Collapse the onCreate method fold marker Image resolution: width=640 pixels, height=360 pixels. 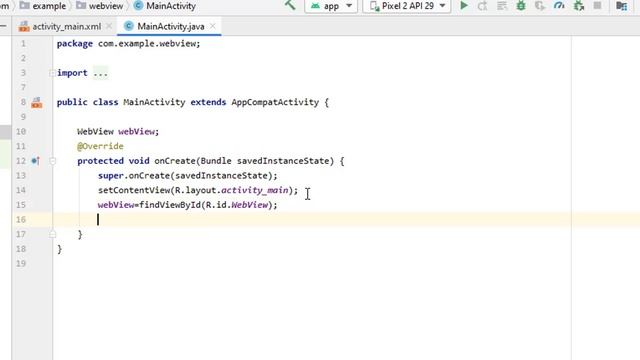(52, 161)
